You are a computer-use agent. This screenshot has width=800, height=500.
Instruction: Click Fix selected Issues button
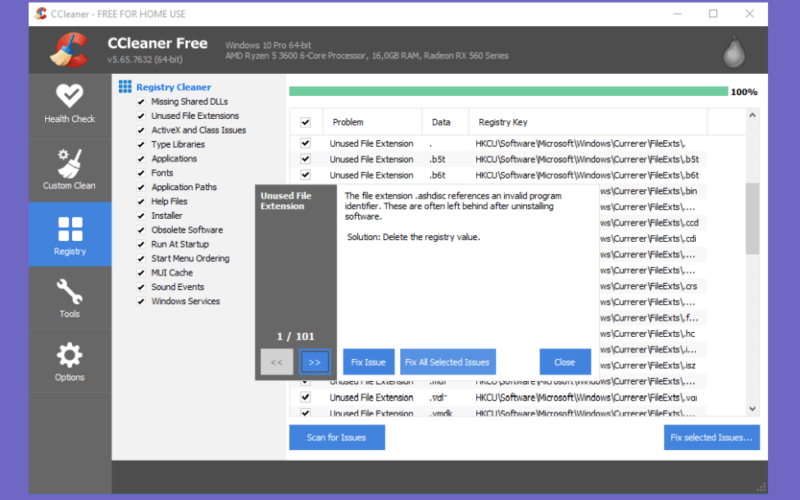[711, 437]
